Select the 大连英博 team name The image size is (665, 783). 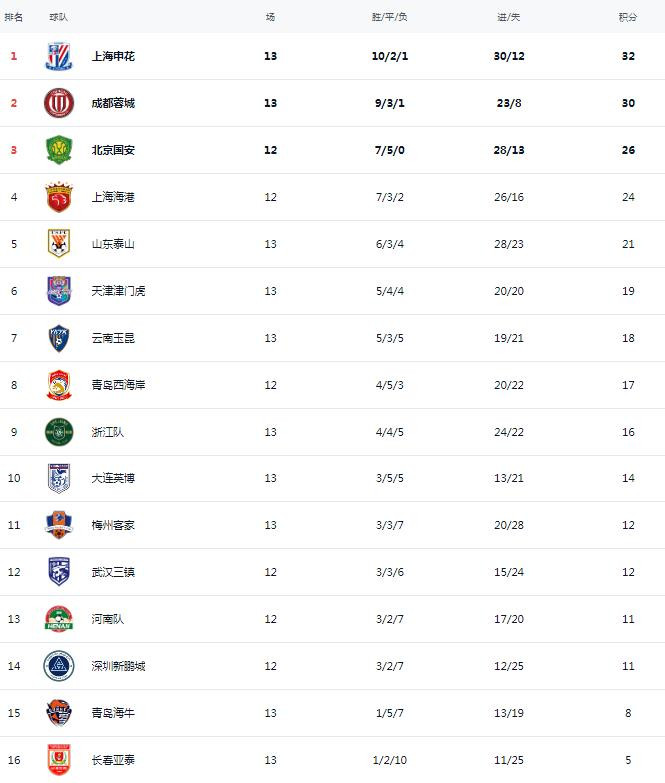tap(113, 478)
